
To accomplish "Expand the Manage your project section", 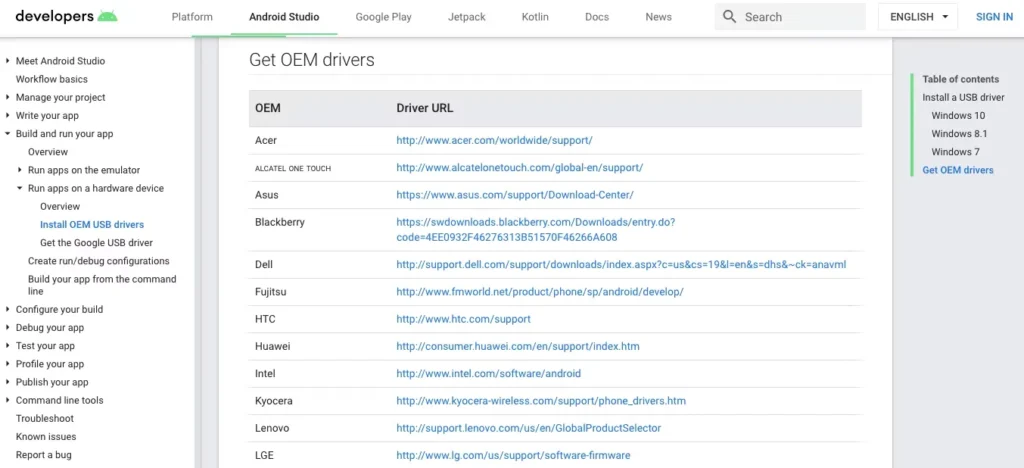I will pos(8,98).
